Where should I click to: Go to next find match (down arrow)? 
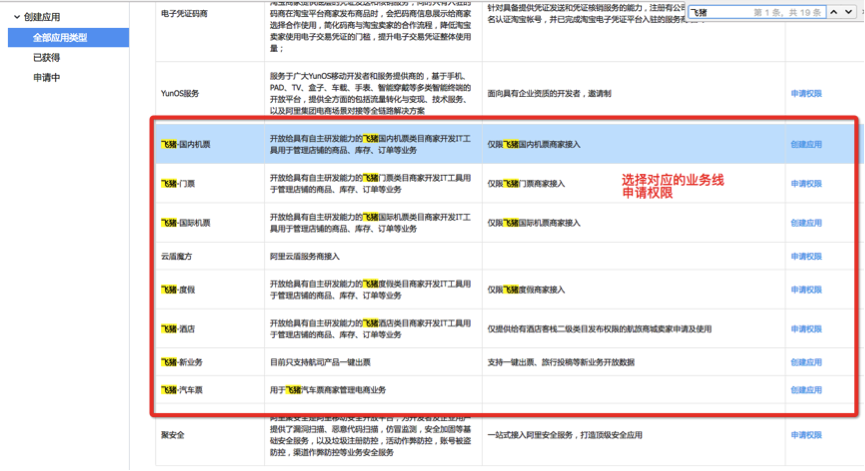coord(848,12)
